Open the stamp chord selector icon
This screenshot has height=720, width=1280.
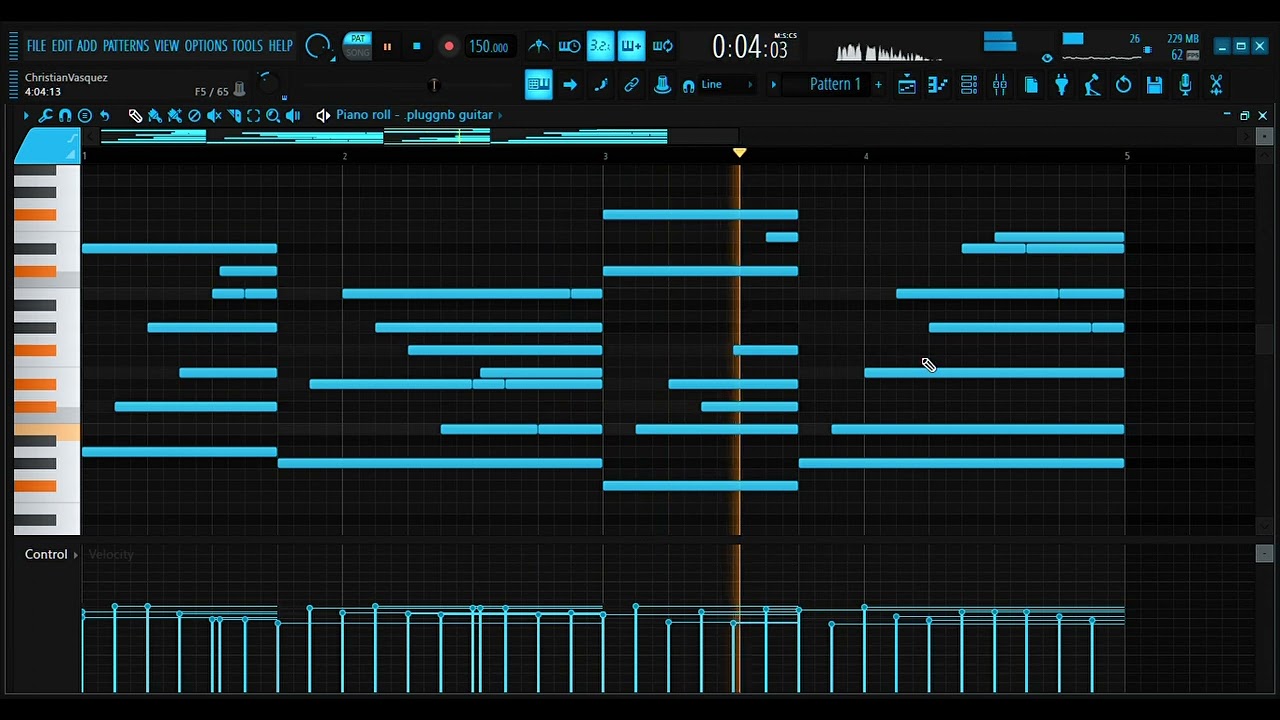pyautogui.click(x=85, y=116)
